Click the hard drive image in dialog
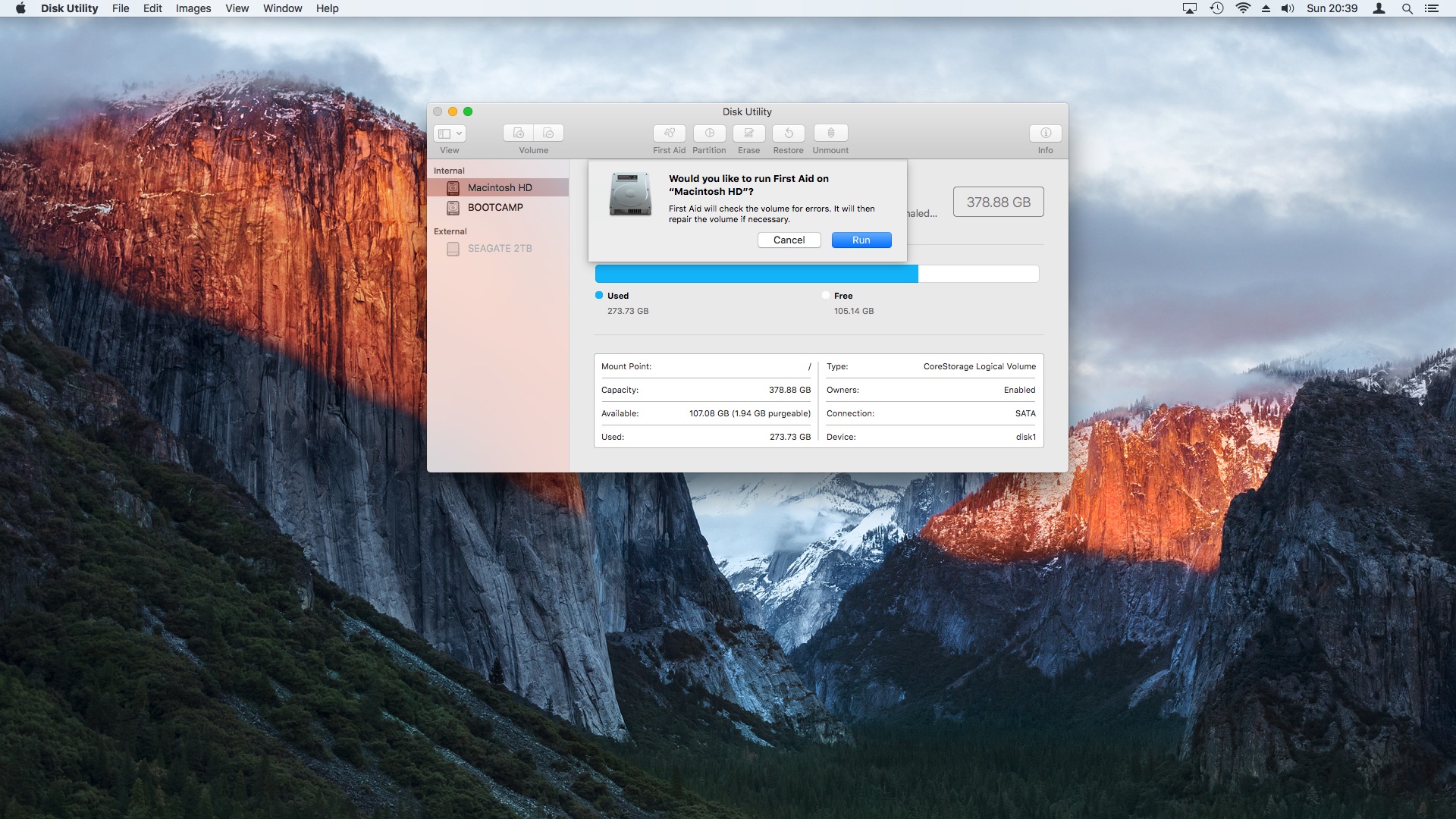 (630, 194)
